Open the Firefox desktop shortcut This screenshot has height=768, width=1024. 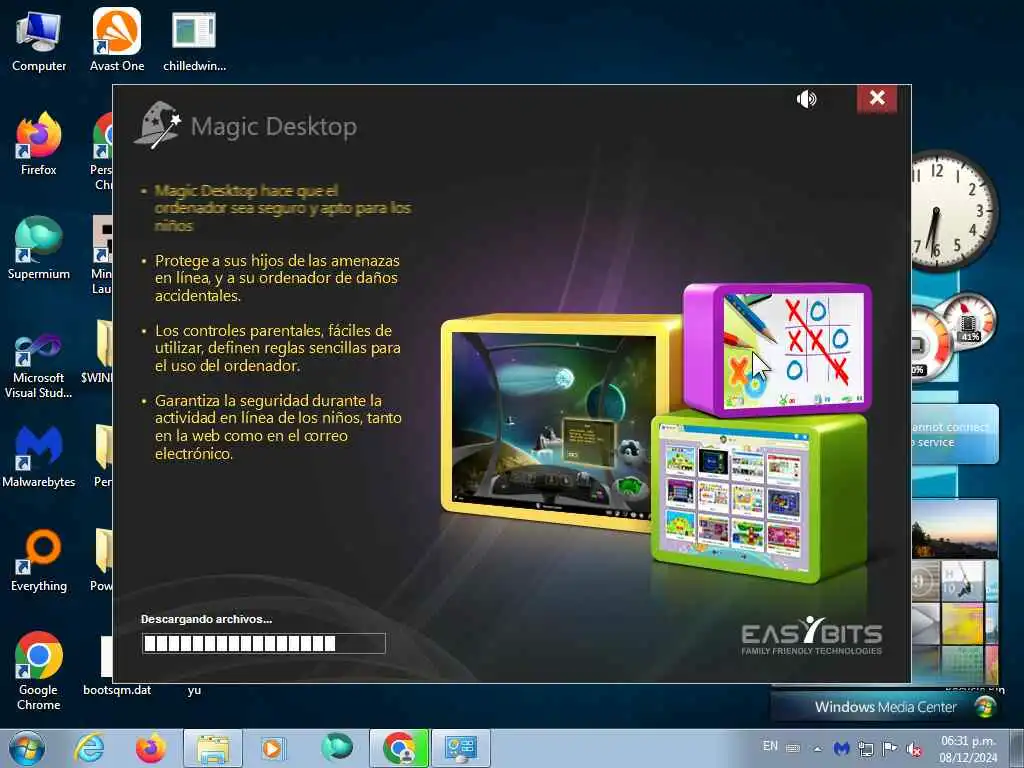point(39,144)
